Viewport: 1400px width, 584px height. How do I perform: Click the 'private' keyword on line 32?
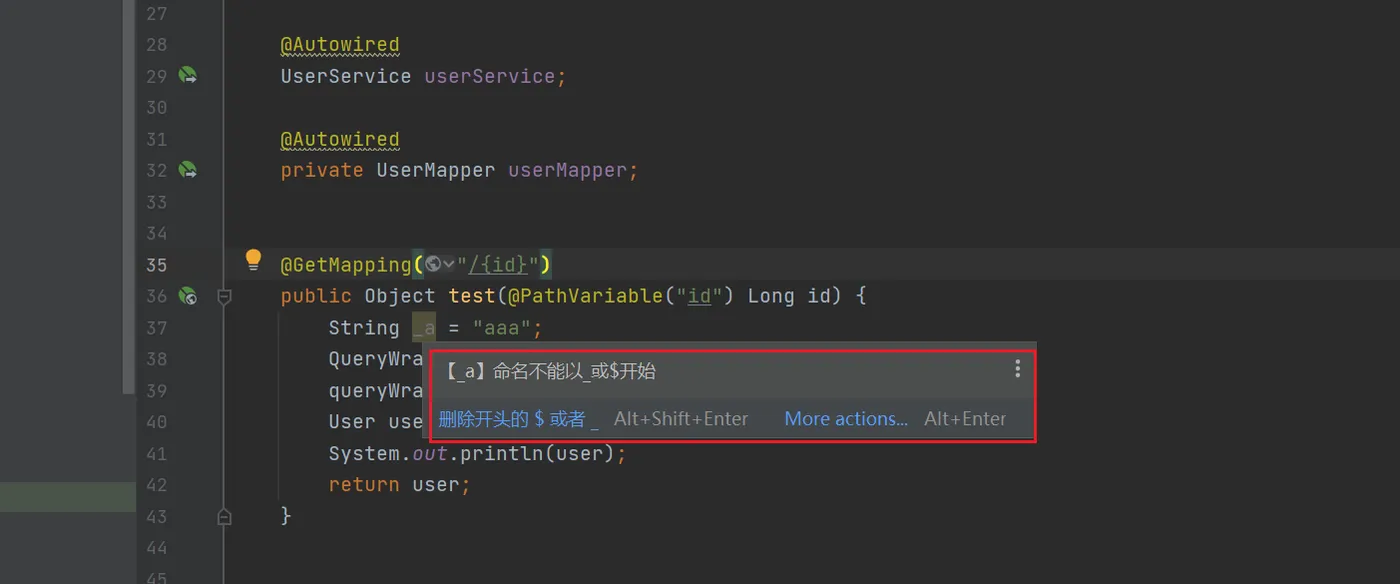[322, 170]
